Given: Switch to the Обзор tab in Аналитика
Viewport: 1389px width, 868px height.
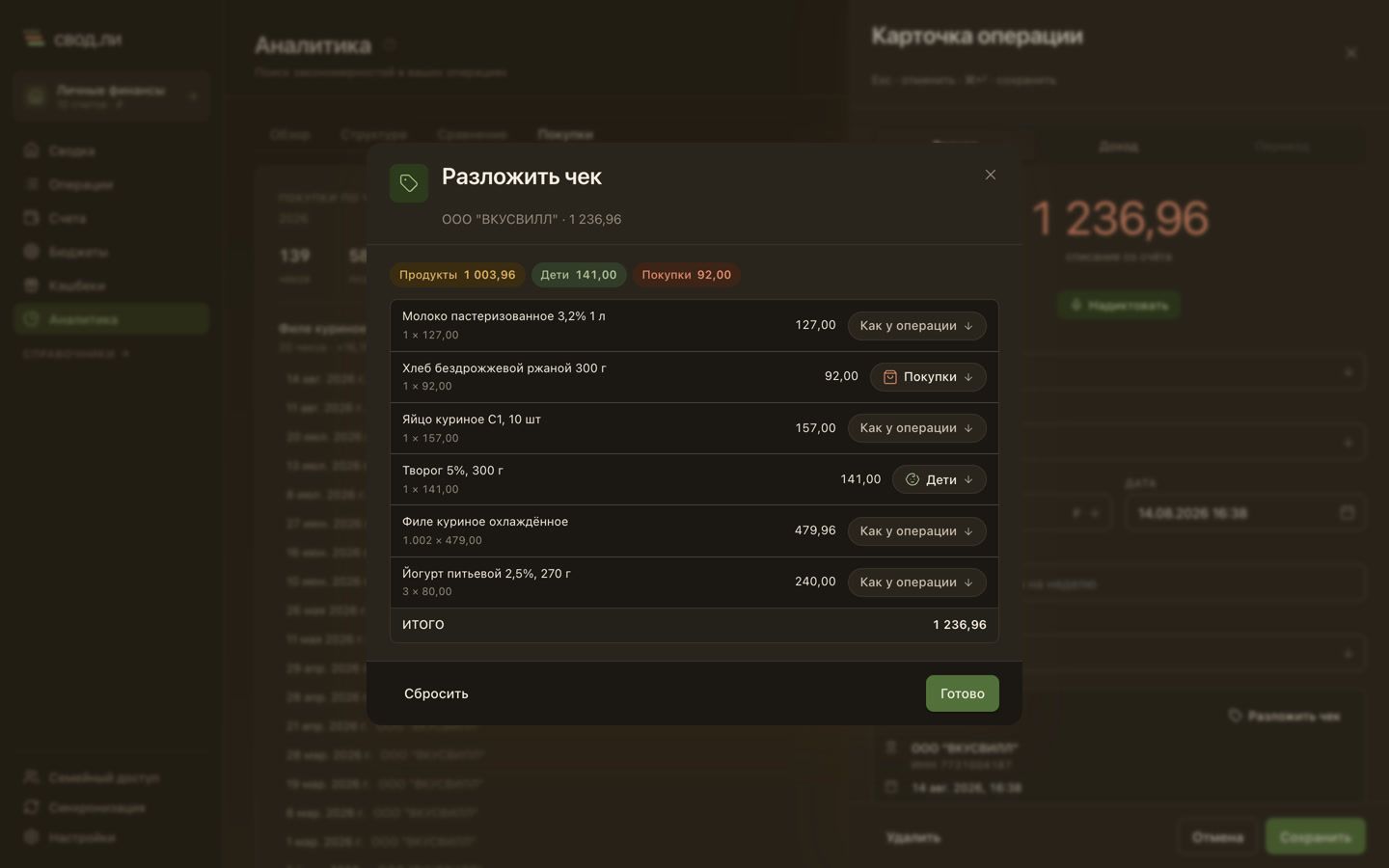Looking at the screenshot, I should click(x=290, y=134).
